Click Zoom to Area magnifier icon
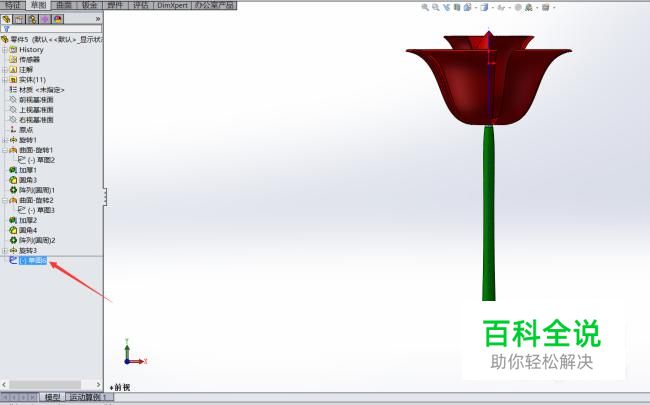This screenshot has width=650, height=405. [x=436, y=7]
